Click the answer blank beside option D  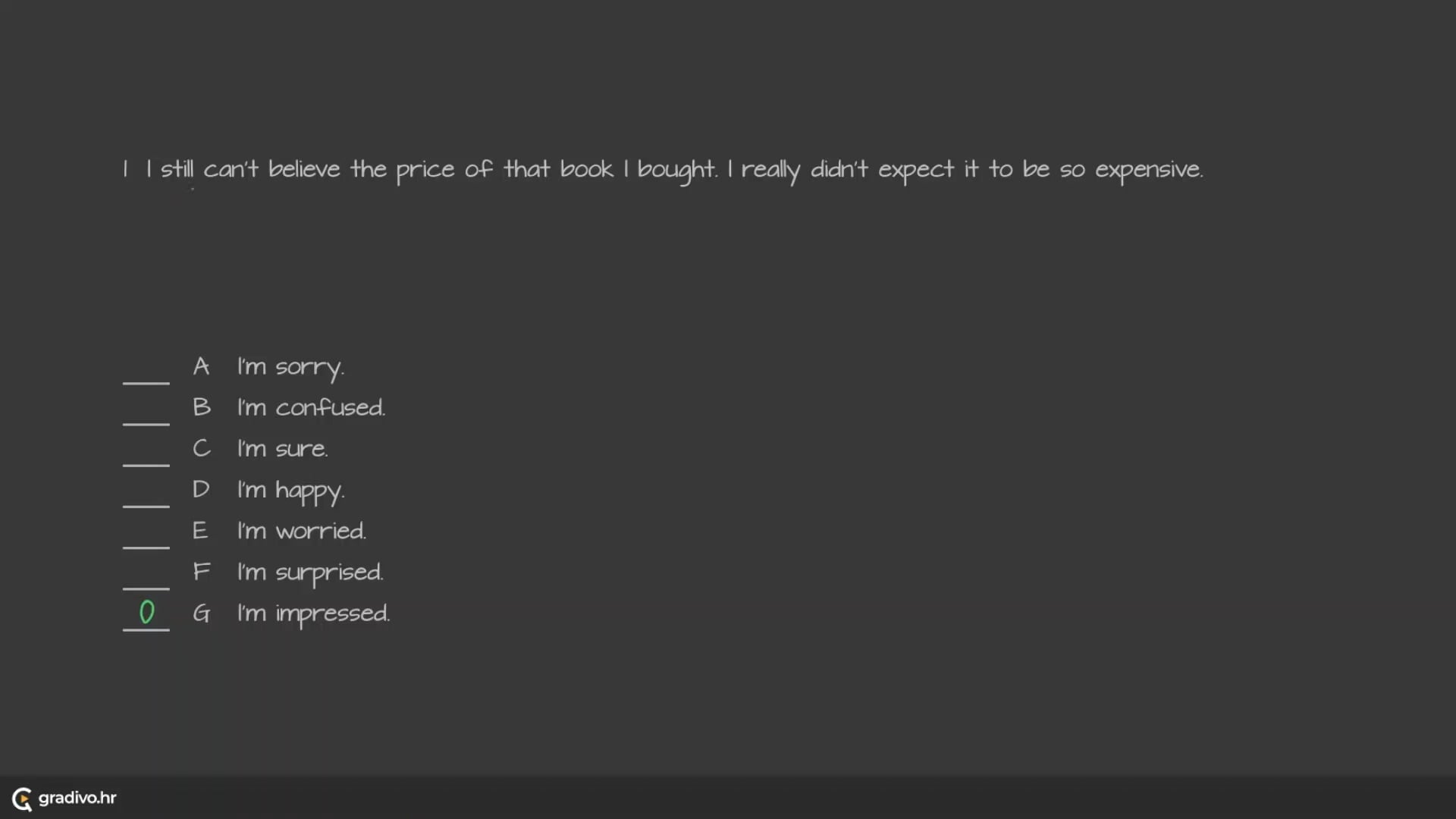coord(146,496)
